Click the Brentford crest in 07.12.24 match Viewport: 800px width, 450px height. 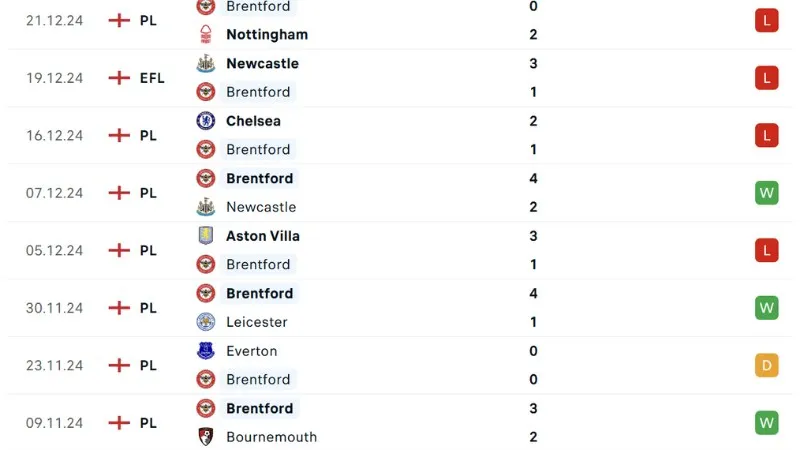(x=206, y=178)
